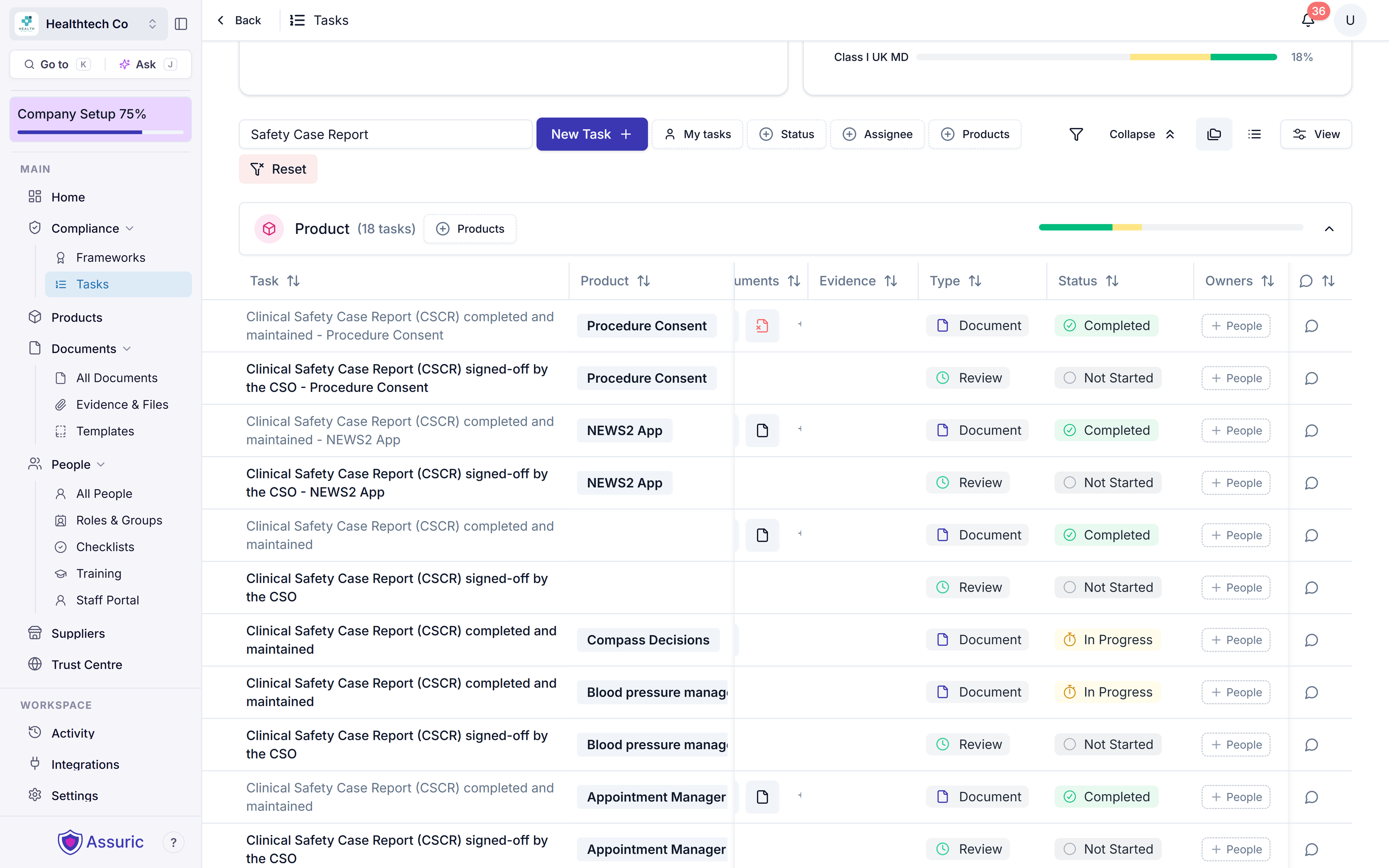Image resolution: width=1389 pixels, height=868 pixels.
Task: Switch to list view icon
Action: 1255,135
